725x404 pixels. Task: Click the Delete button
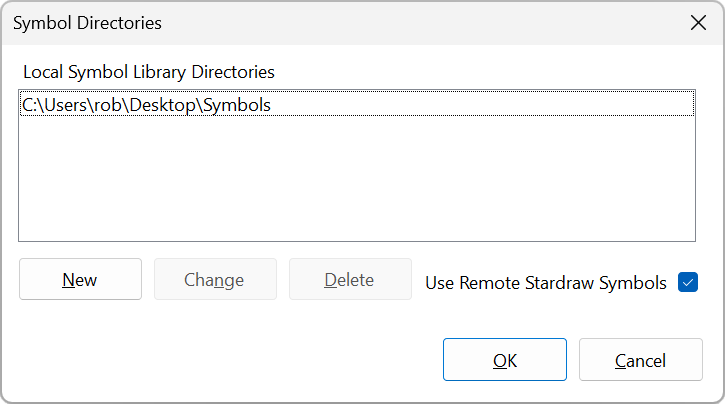click(x=350, y=279)
